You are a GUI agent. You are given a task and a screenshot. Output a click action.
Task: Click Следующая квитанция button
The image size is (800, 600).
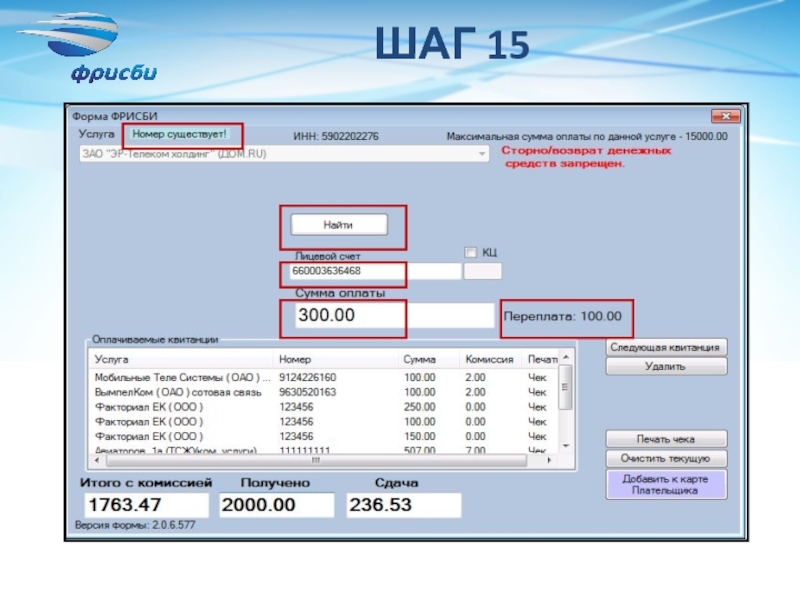pos(666,347)
